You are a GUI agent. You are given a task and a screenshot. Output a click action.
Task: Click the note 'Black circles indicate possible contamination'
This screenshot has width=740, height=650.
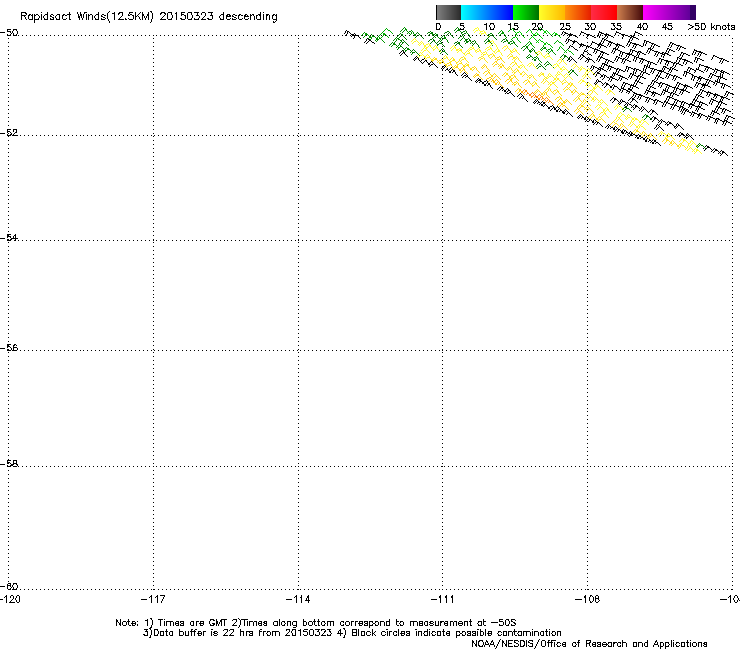[x=456, y=633]
